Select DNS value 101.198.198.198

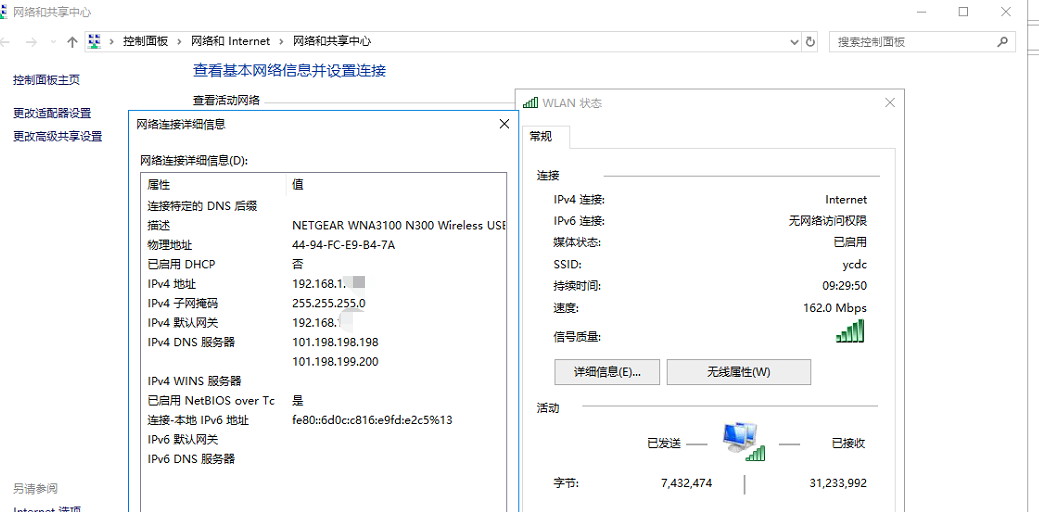coord(335,342)
